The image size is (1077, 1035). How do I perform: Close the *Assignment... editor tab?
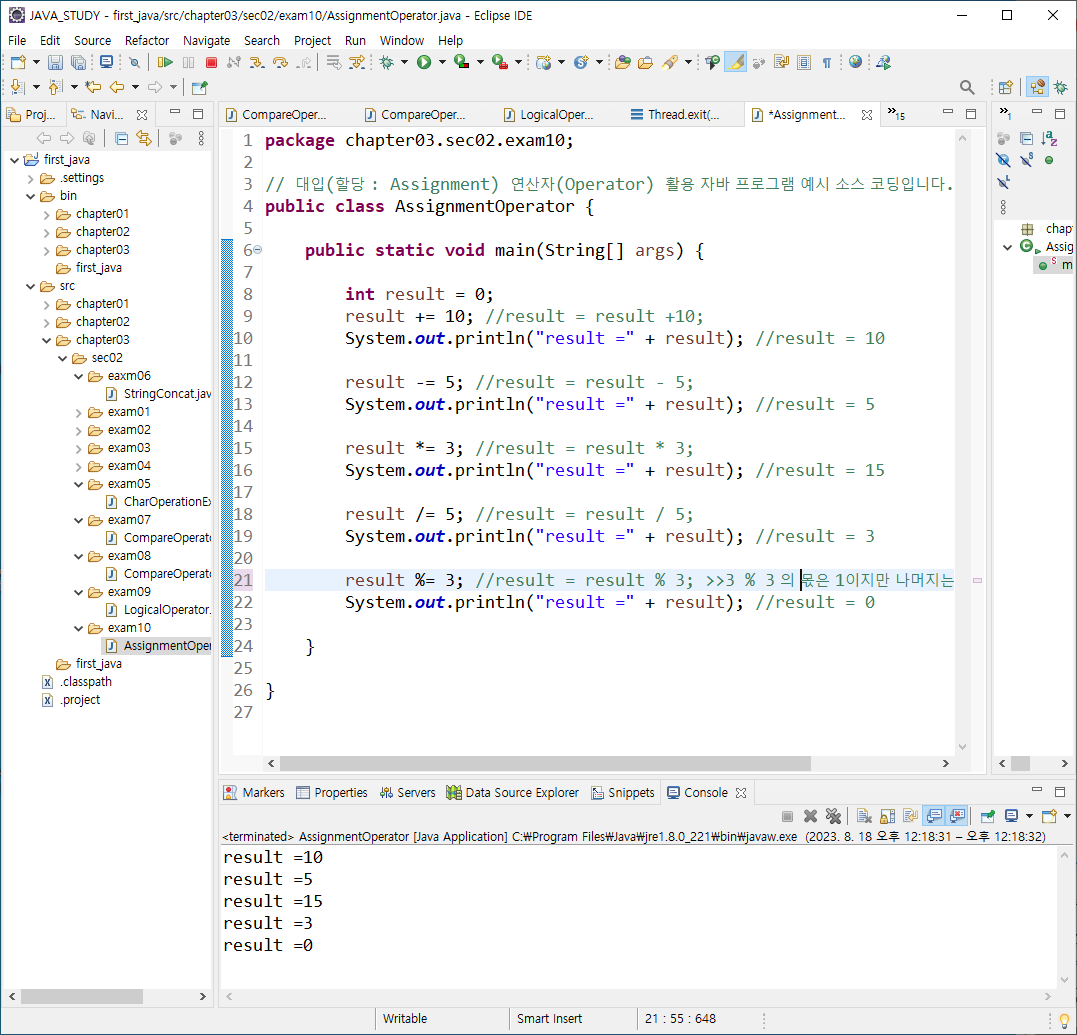point(867,115)
